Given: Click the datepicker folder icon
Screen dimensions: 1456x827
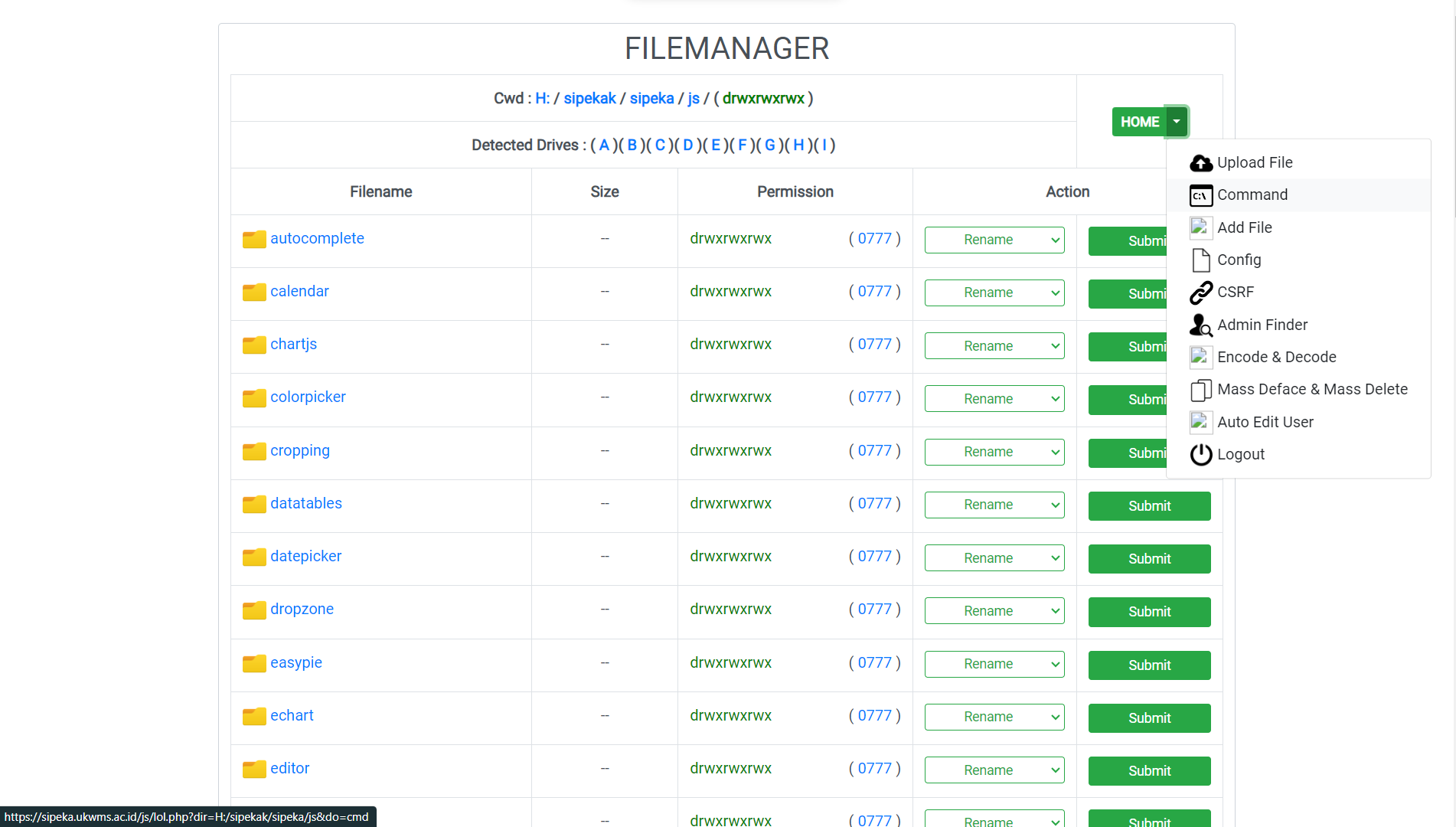Looking at the screenshot, I should (254, 557).
